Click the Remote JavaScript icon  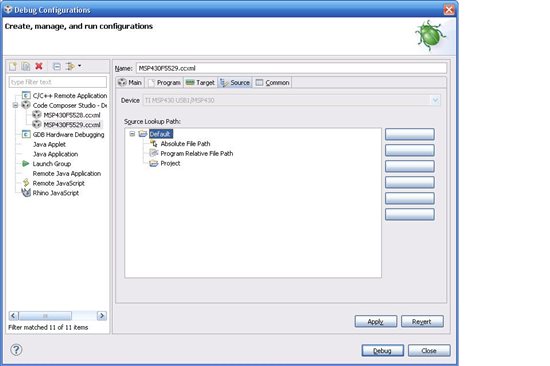[x=26, y=183]
